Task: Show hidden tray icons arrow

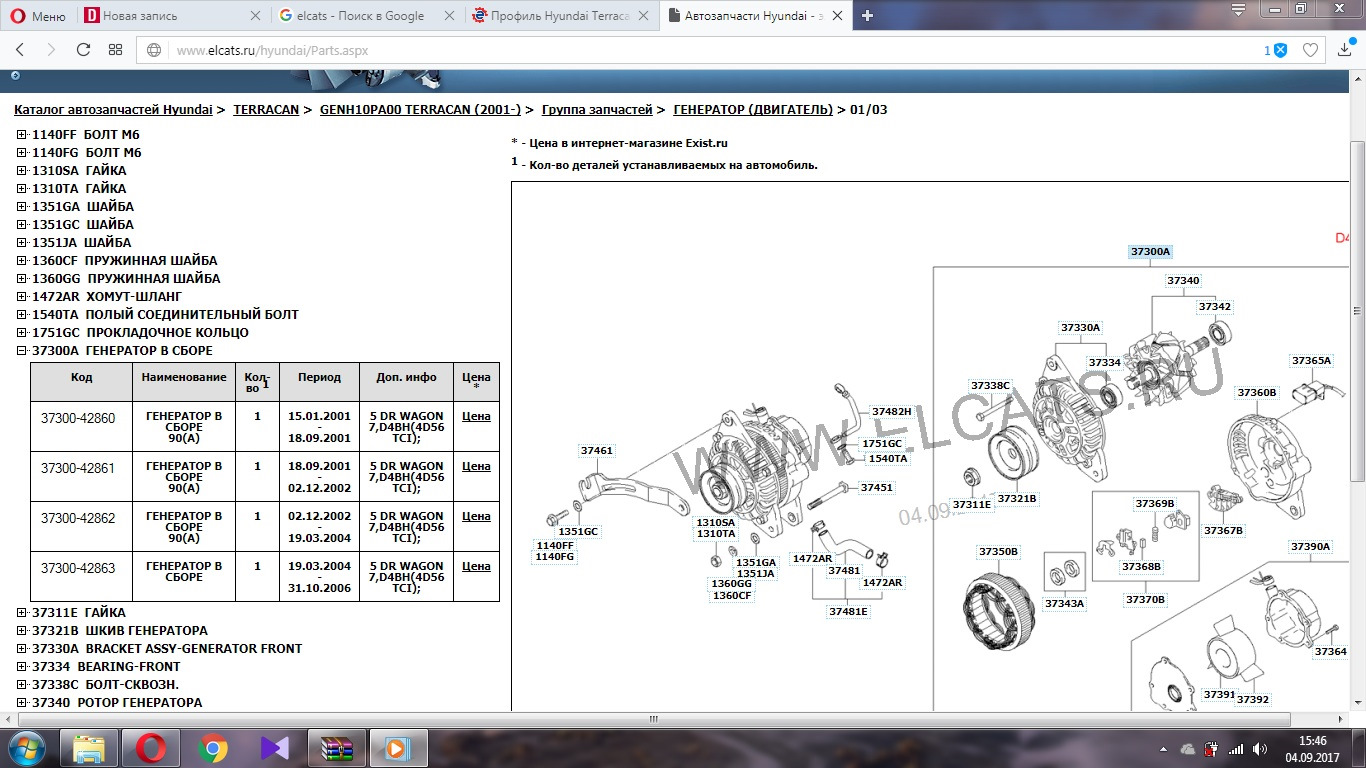Action: tap(1164, 749)
